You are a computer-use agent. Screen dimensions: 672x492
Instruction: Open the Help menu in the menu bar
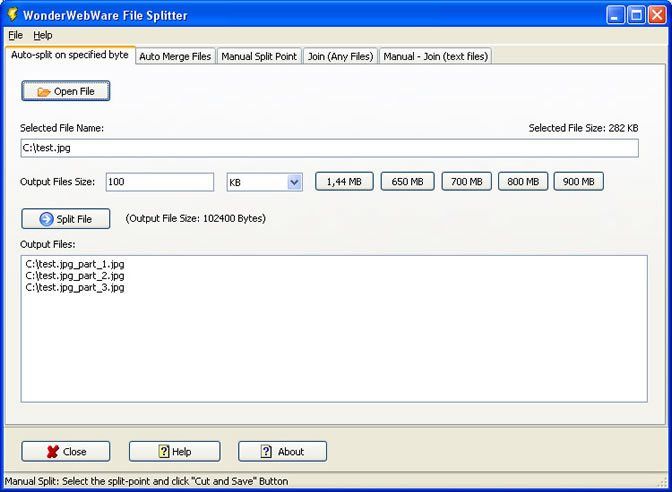[43, 35]
